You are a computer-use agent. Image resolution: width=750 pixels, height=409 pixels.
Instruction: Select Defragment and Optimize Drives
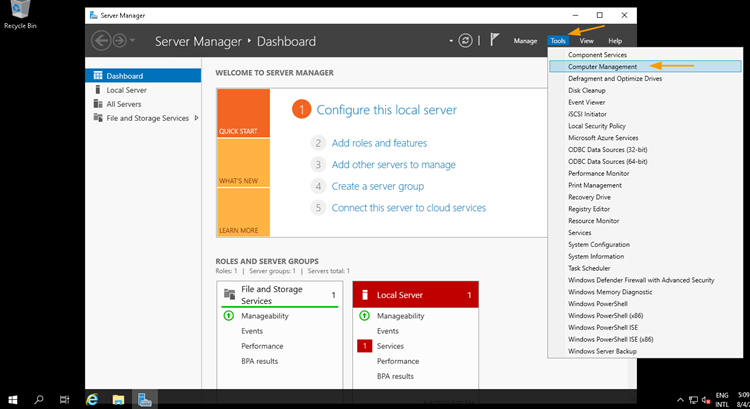click(x=615, y=78)
